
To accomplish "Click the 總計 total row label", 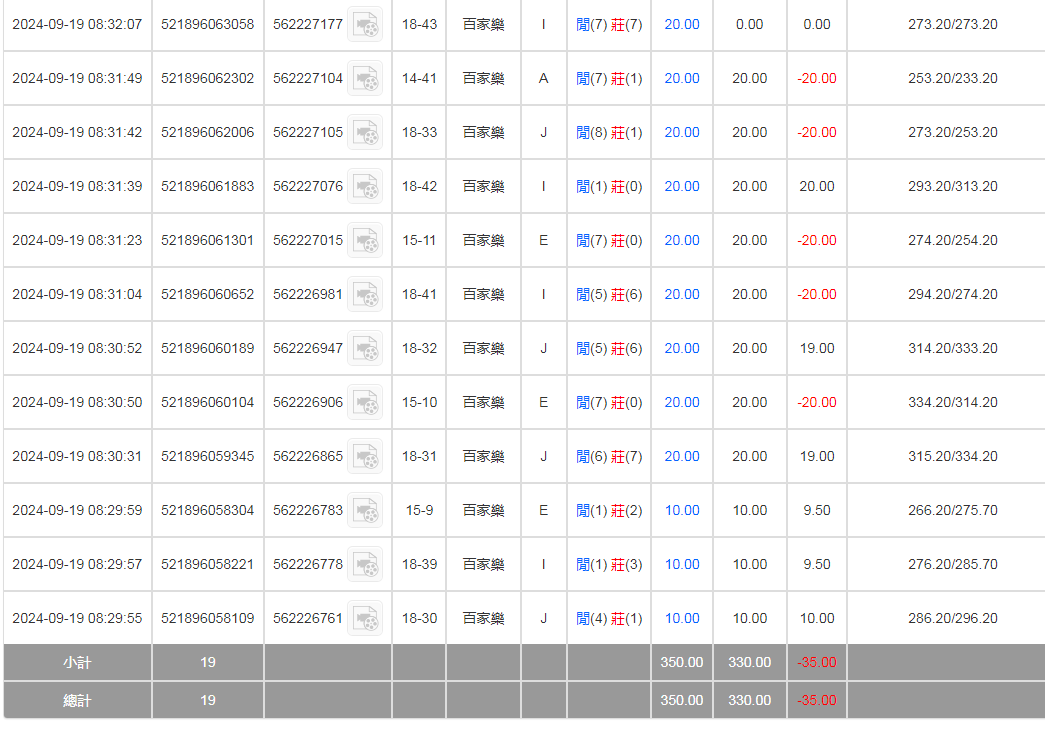I will tap(77, 700).
